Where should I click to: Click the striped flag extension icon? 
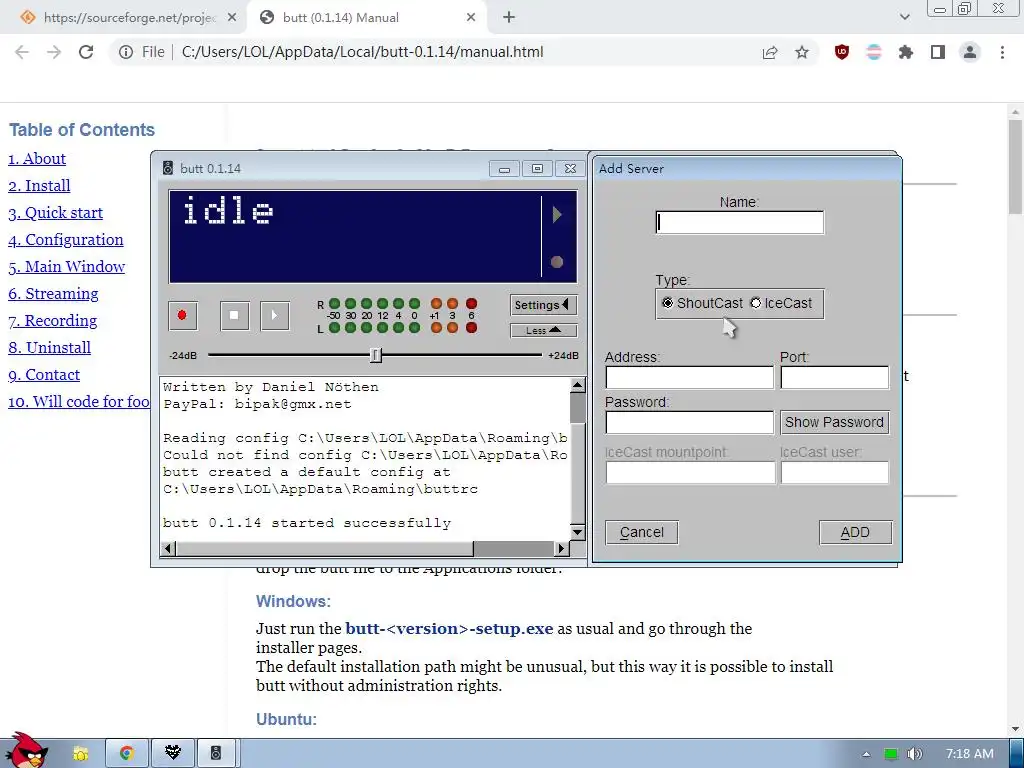[874, 52]
